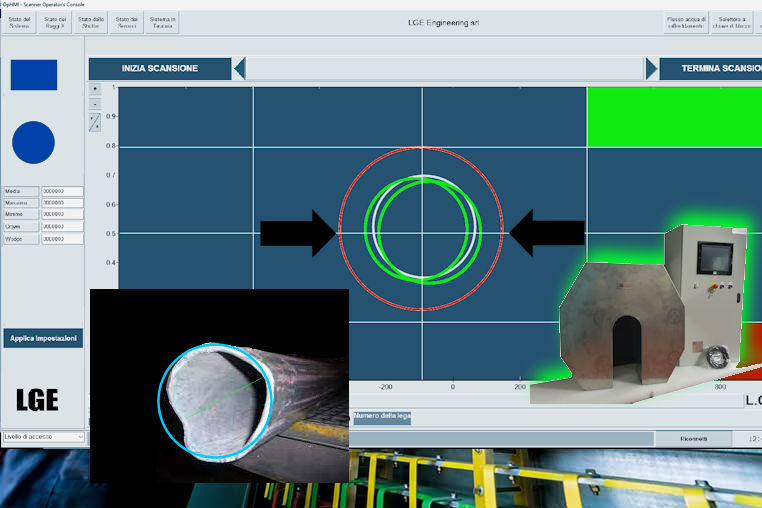Open Stato dei Raggi X tab
Viewport: 762px width, 508px height.
(x=55, y=22)
